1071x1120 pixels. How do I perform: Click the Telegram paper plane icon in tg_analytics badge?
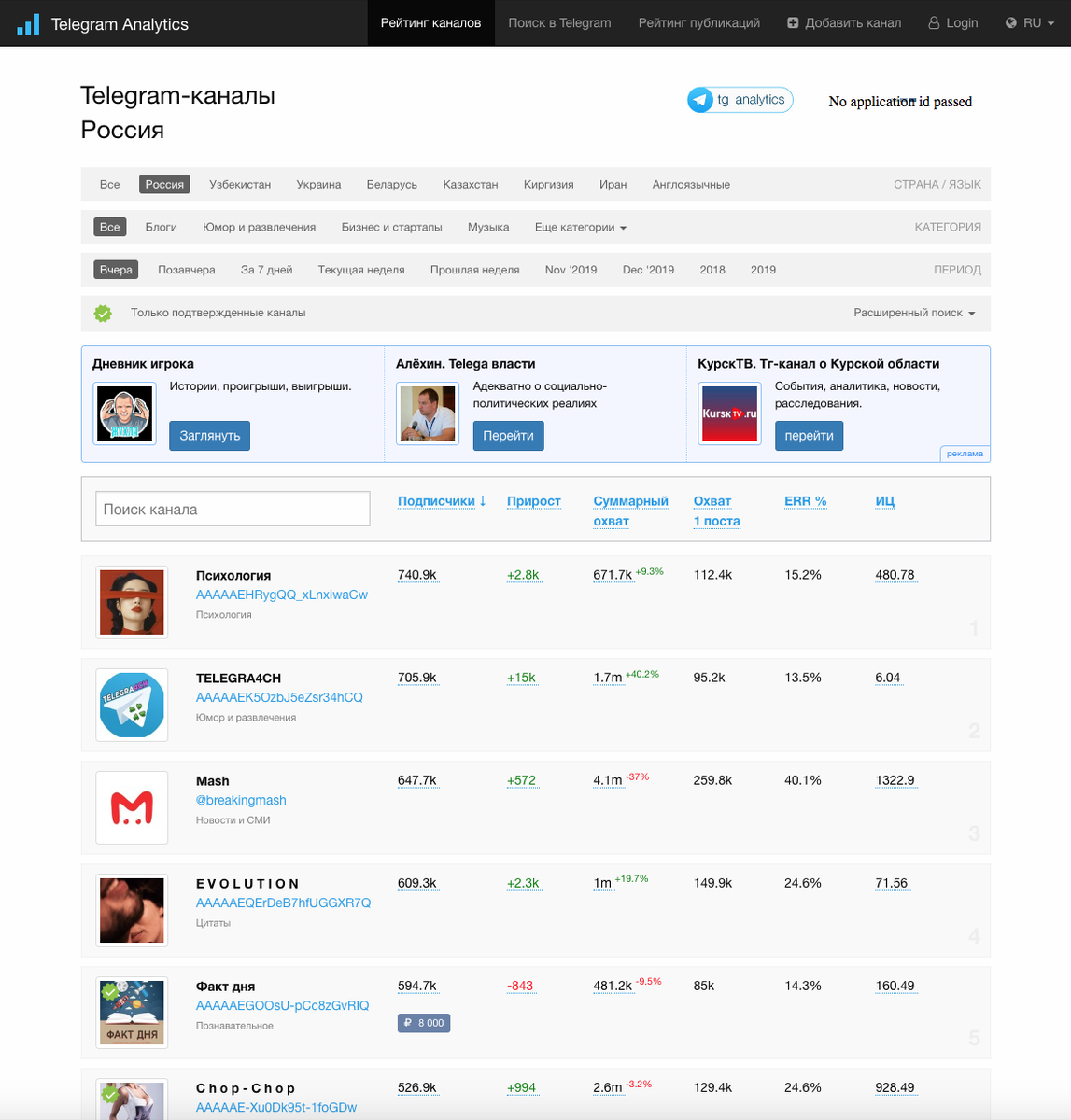[x=700, y=100]
